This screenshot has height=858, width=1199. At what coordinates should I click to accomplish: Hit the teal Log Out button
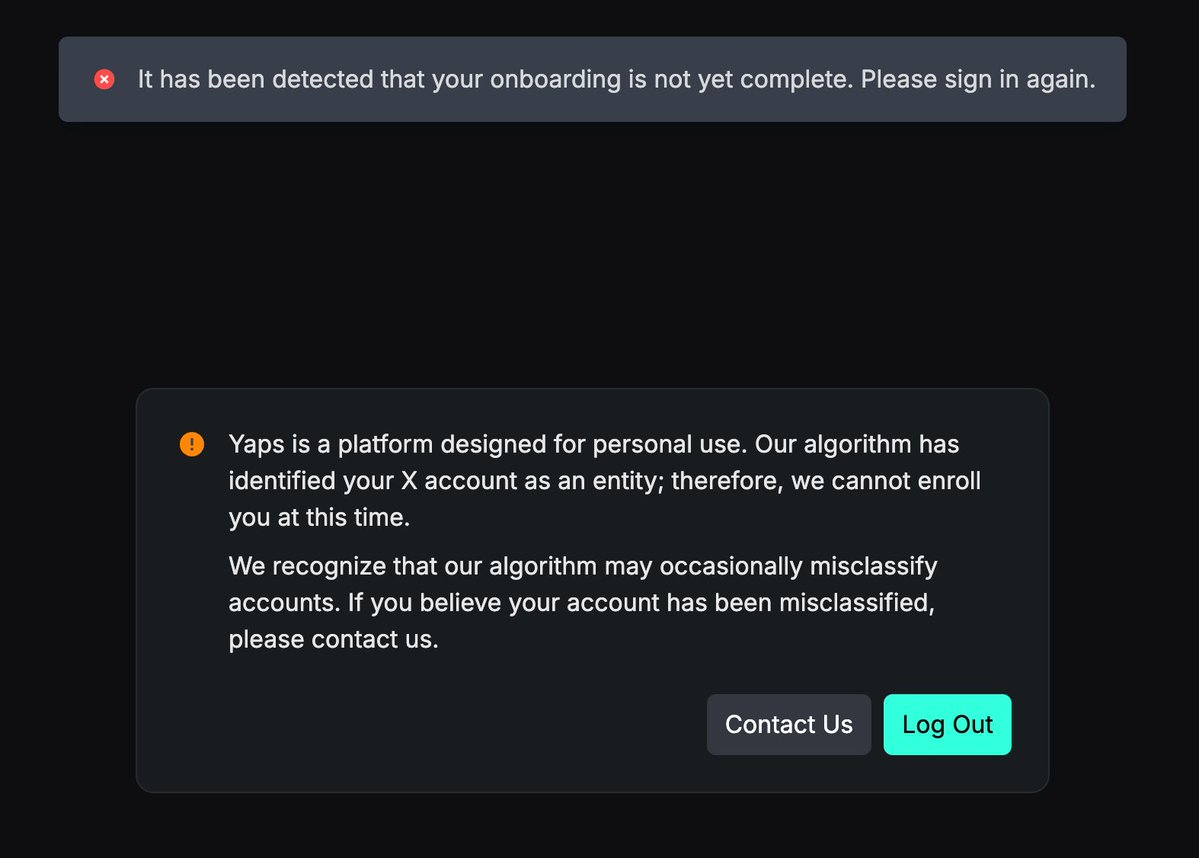click(x=947, y=724)
